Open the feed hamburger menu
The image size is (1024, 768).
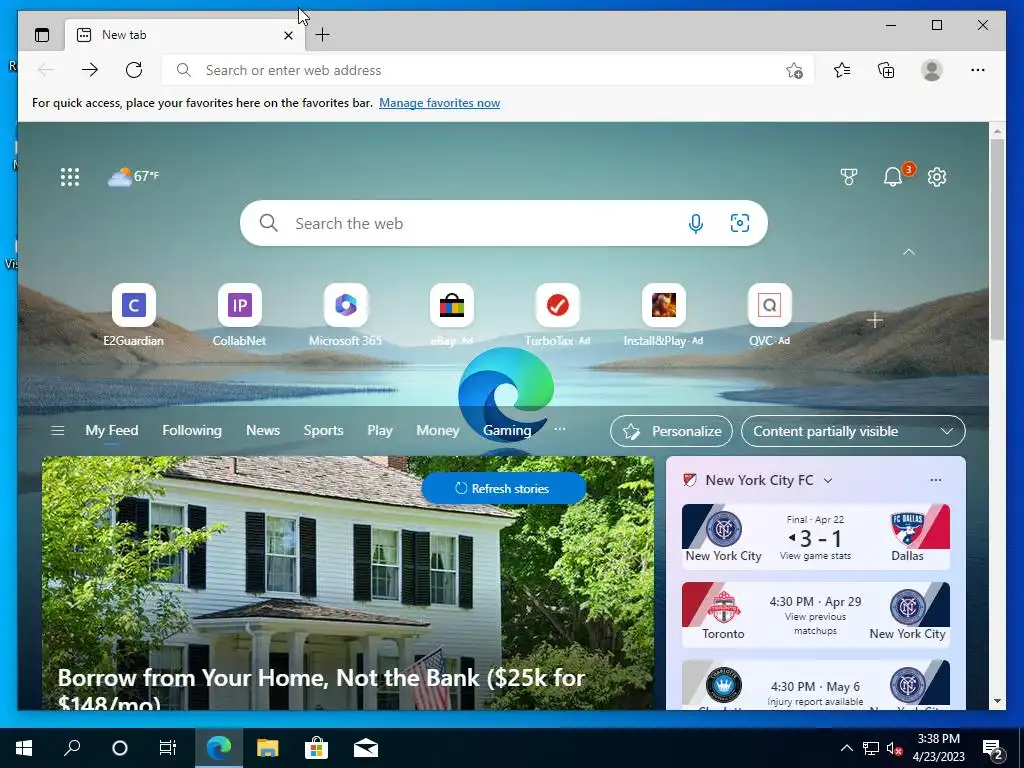point(57,430)
